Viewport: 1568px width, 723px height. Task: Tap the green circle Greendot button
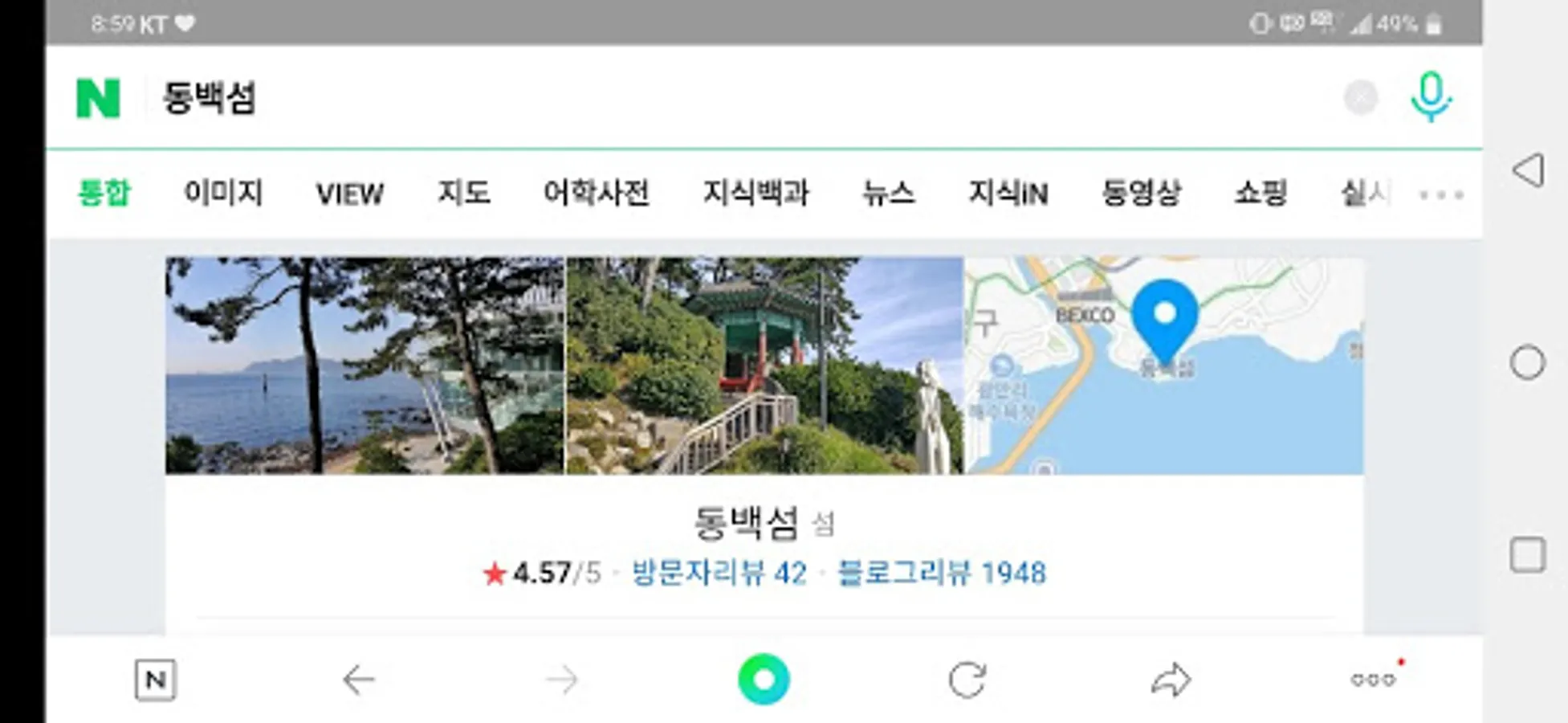[x=764, y=680]
